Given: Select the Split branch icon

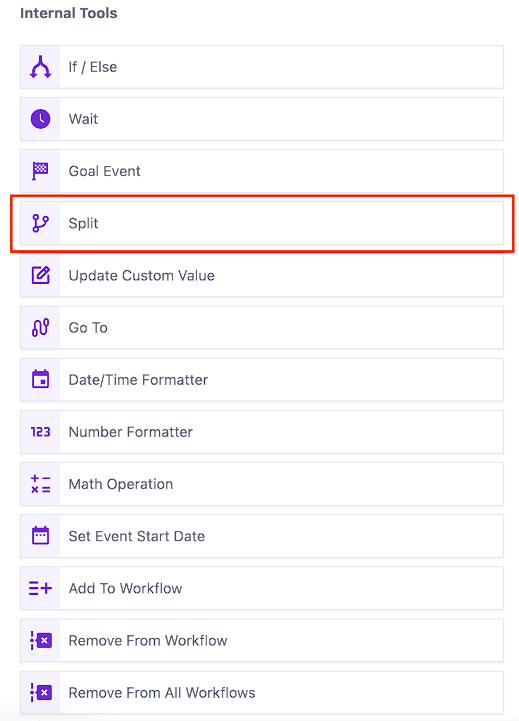Looking at the screenshot, I should (40, 223).
